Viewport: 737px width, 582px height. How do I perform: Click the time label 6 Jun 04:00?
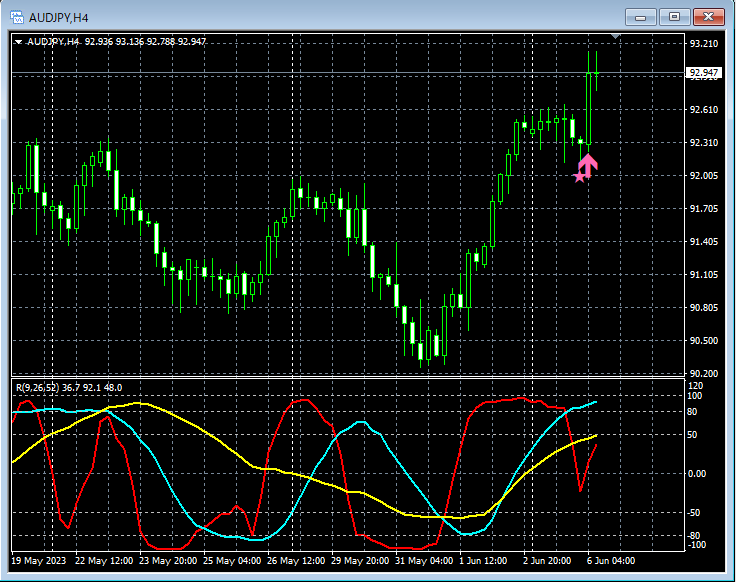(x=611, y=561)
